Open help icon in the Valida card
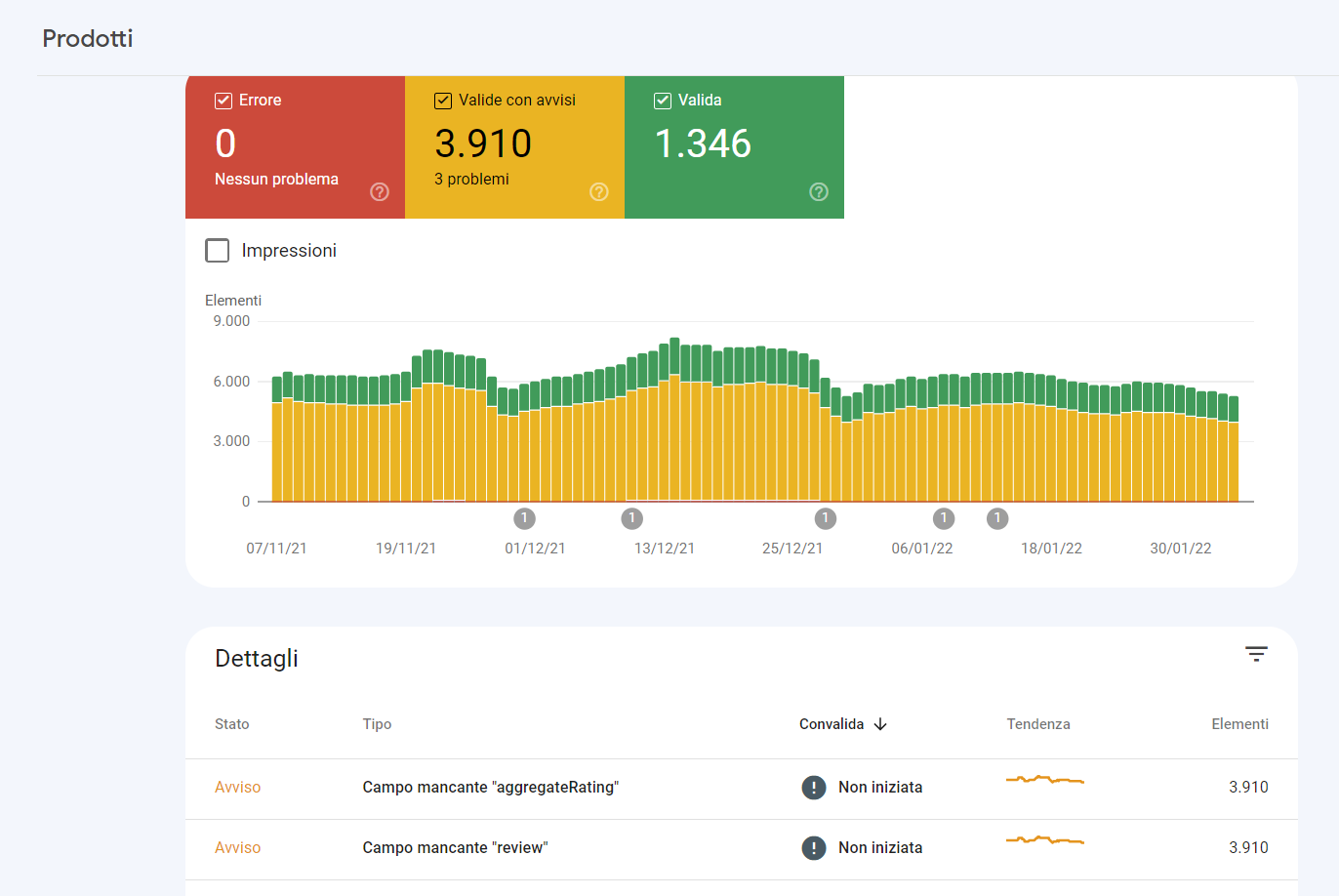Screen dimensions: 1339x896 coord(819,192)
